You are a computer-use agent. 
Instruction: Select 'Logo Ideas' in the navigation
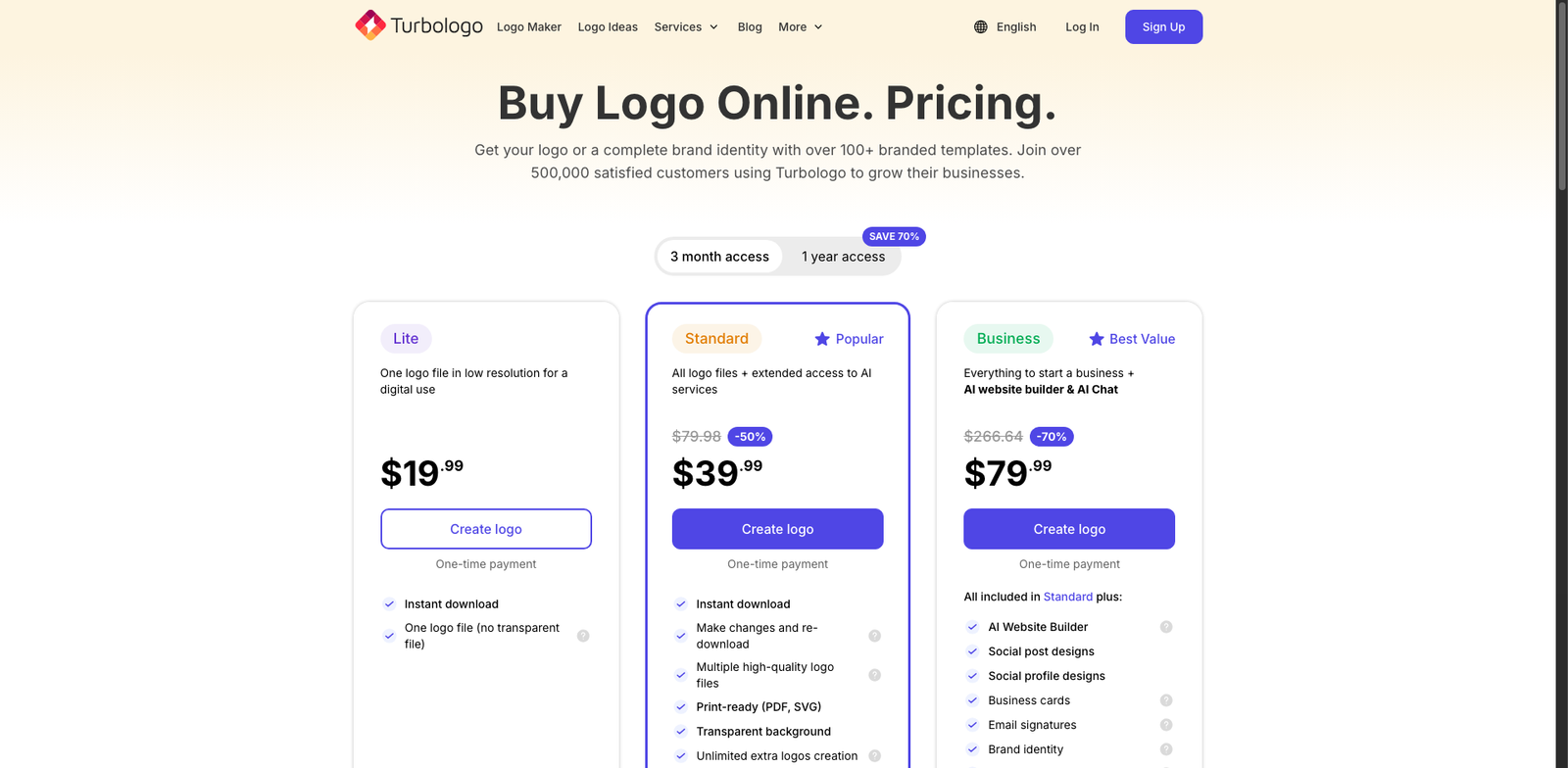[608, 26]
